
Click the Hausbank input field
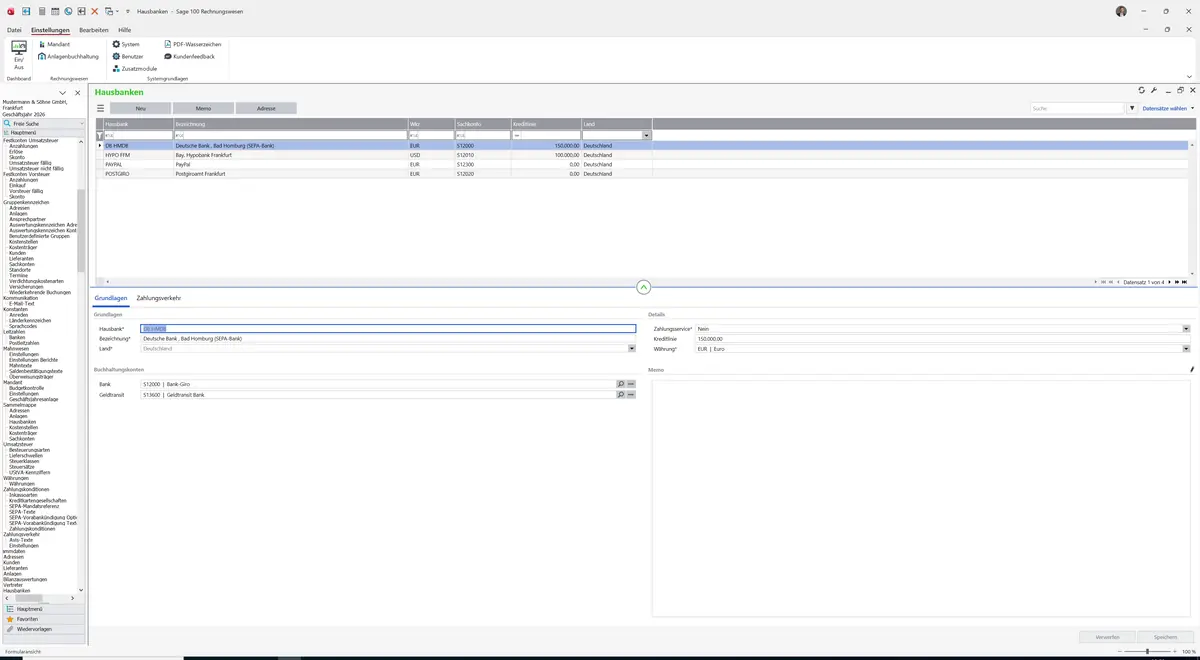(x=388, y=329)
